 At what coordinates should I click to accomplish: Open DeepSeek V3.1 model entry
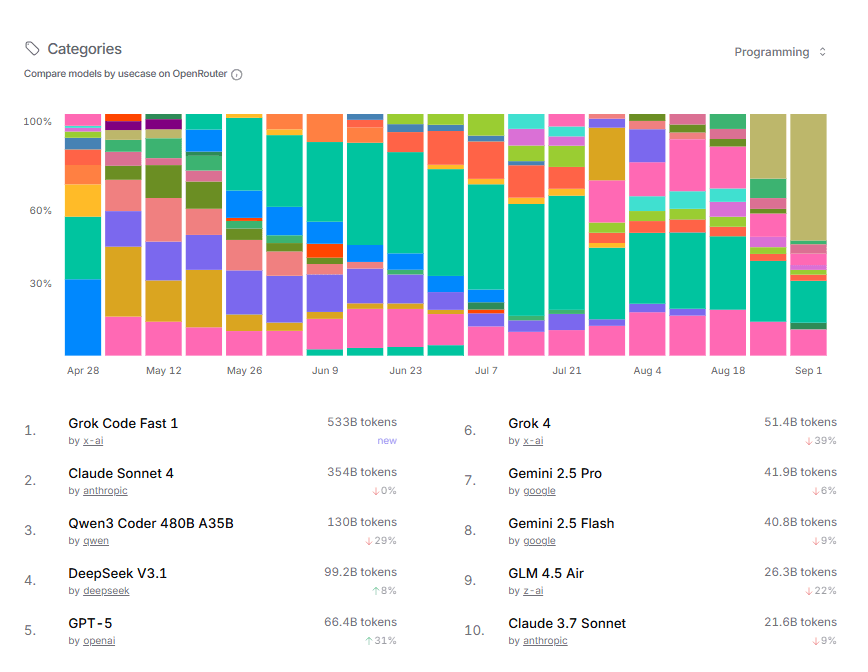[x=118, y=573]
